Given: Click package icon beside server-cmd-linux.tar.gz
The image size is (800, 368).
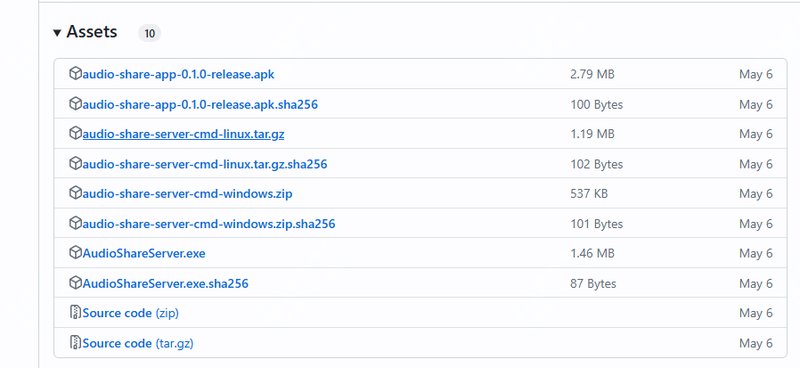Looking at the screenshot, I should point(75,133).
